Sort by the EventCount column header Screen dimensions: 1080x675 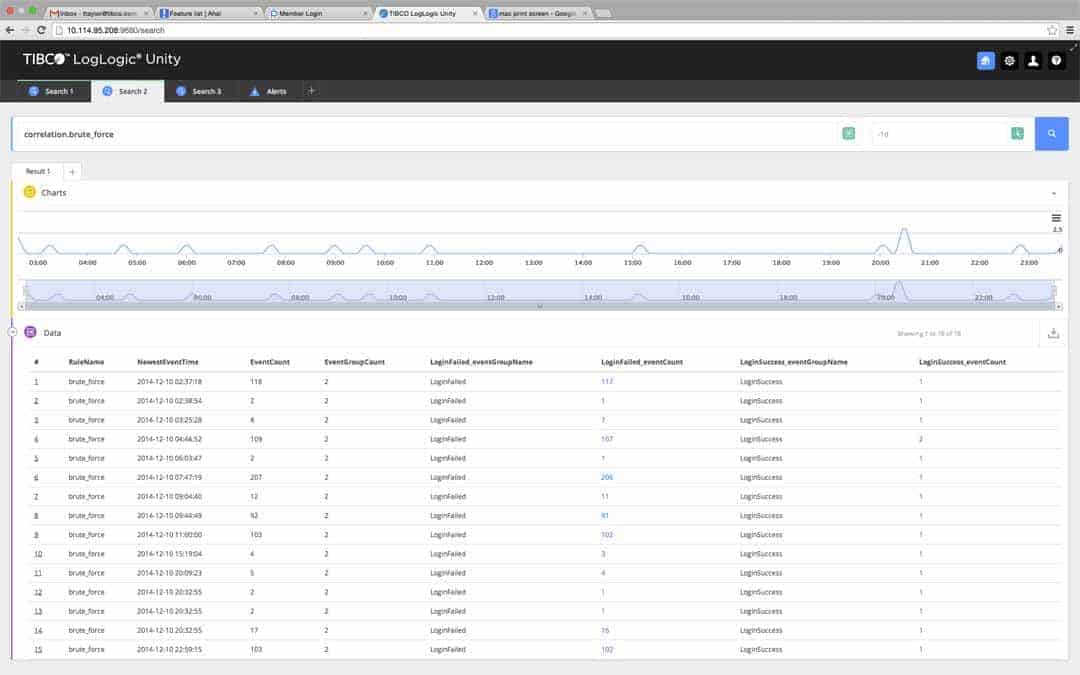[x=270, y=362]
